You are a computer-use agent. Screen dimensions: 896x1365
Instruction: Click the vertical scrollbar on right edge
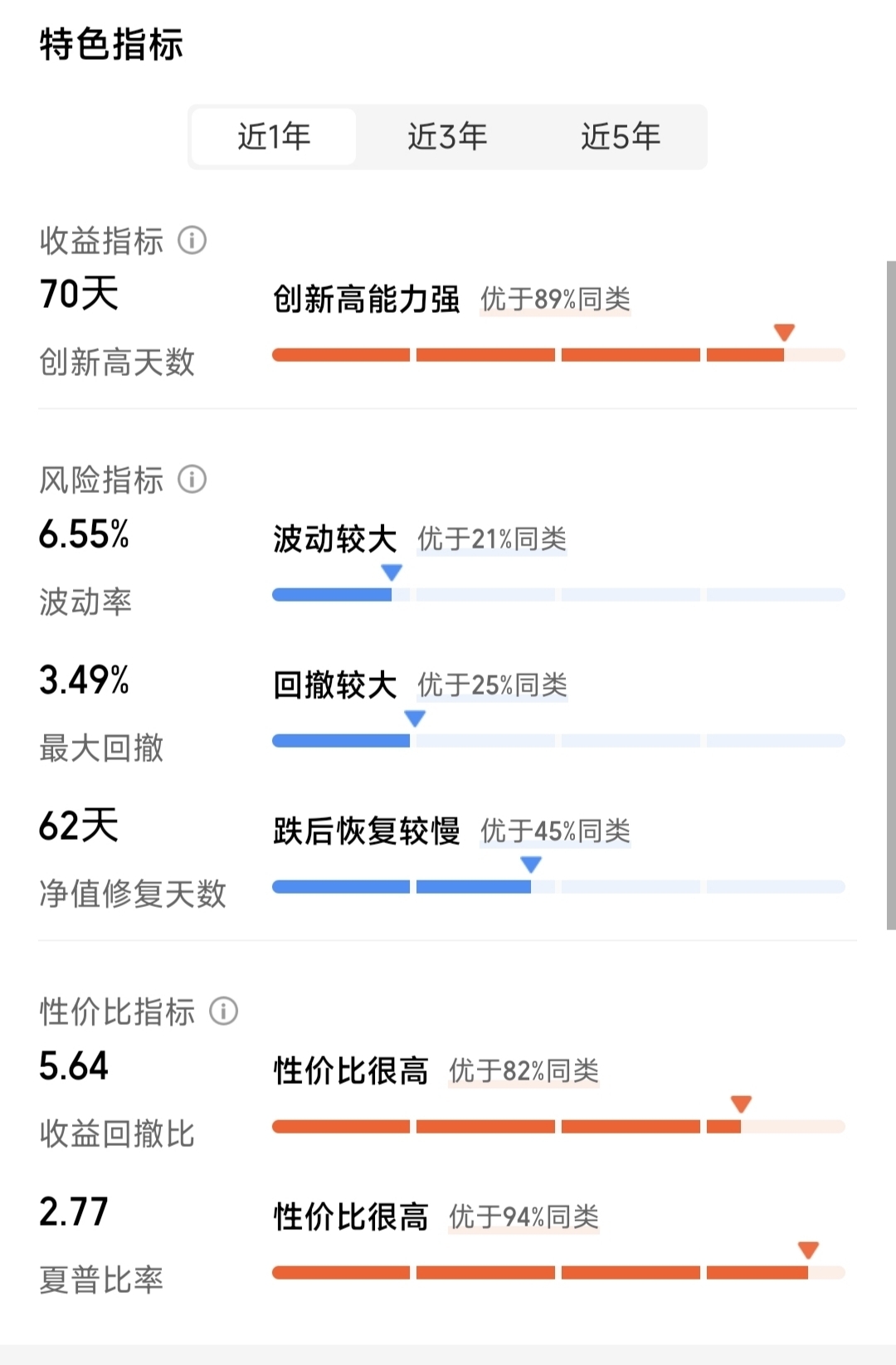891,595
